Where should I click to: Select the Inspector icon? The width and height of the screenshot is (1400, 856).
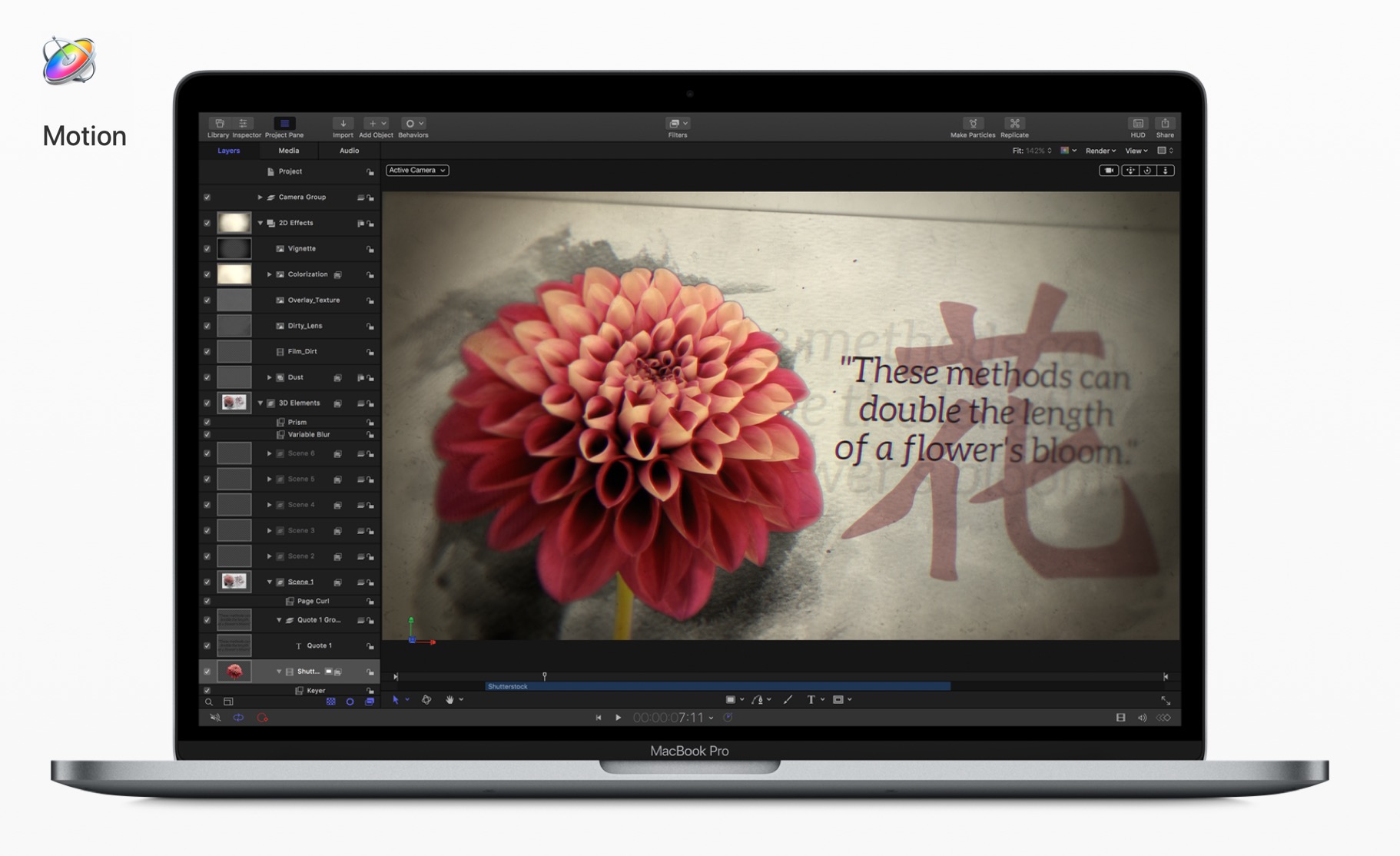point(245,124)
